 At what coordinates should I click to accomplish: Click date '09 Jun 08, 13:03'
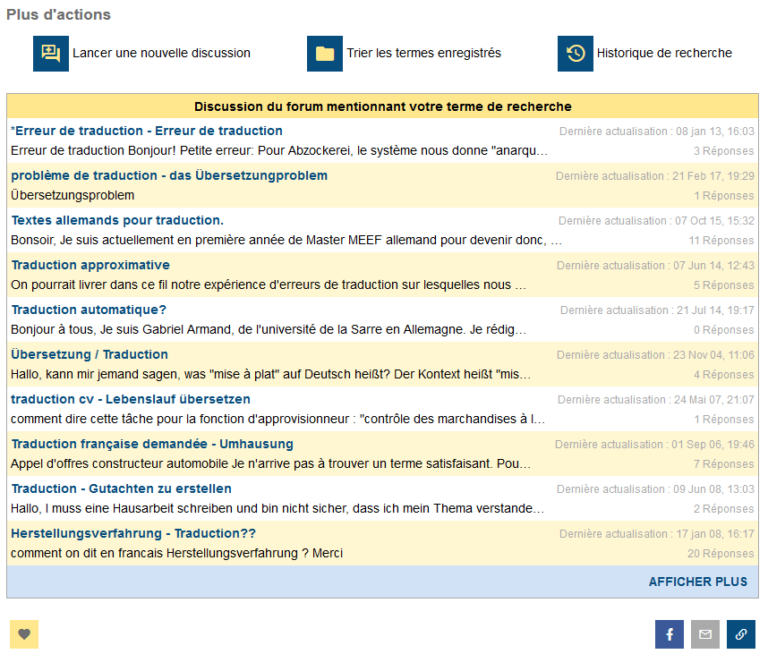pos(714,489)
